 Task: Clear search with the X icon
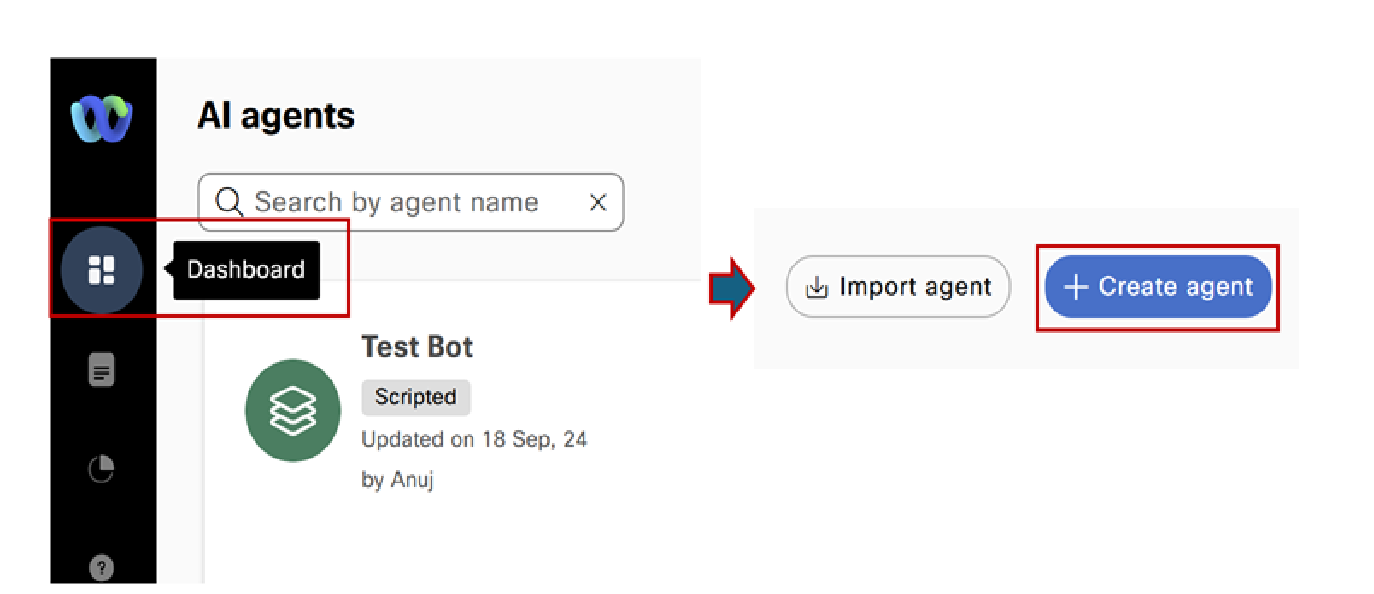click(x=598, y=203)
